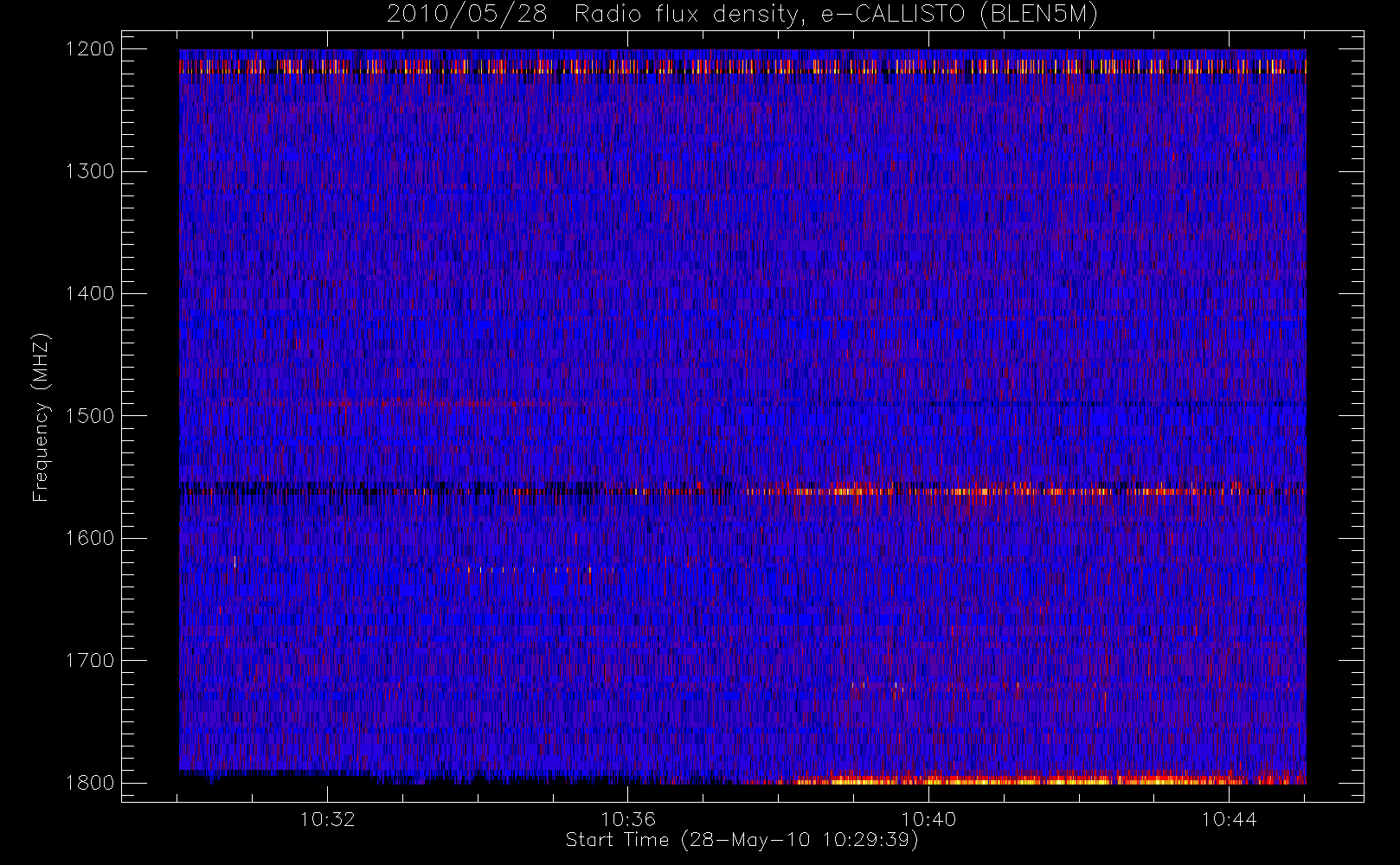Click the 1700 frequency tick label
The width and height of the screenshot is (1400, 865).
pos(89,661)
